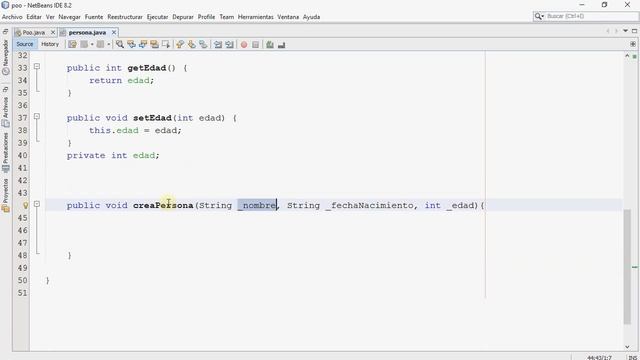Close the persona.java tab
The image size is (640, 360).
point(114,32)
